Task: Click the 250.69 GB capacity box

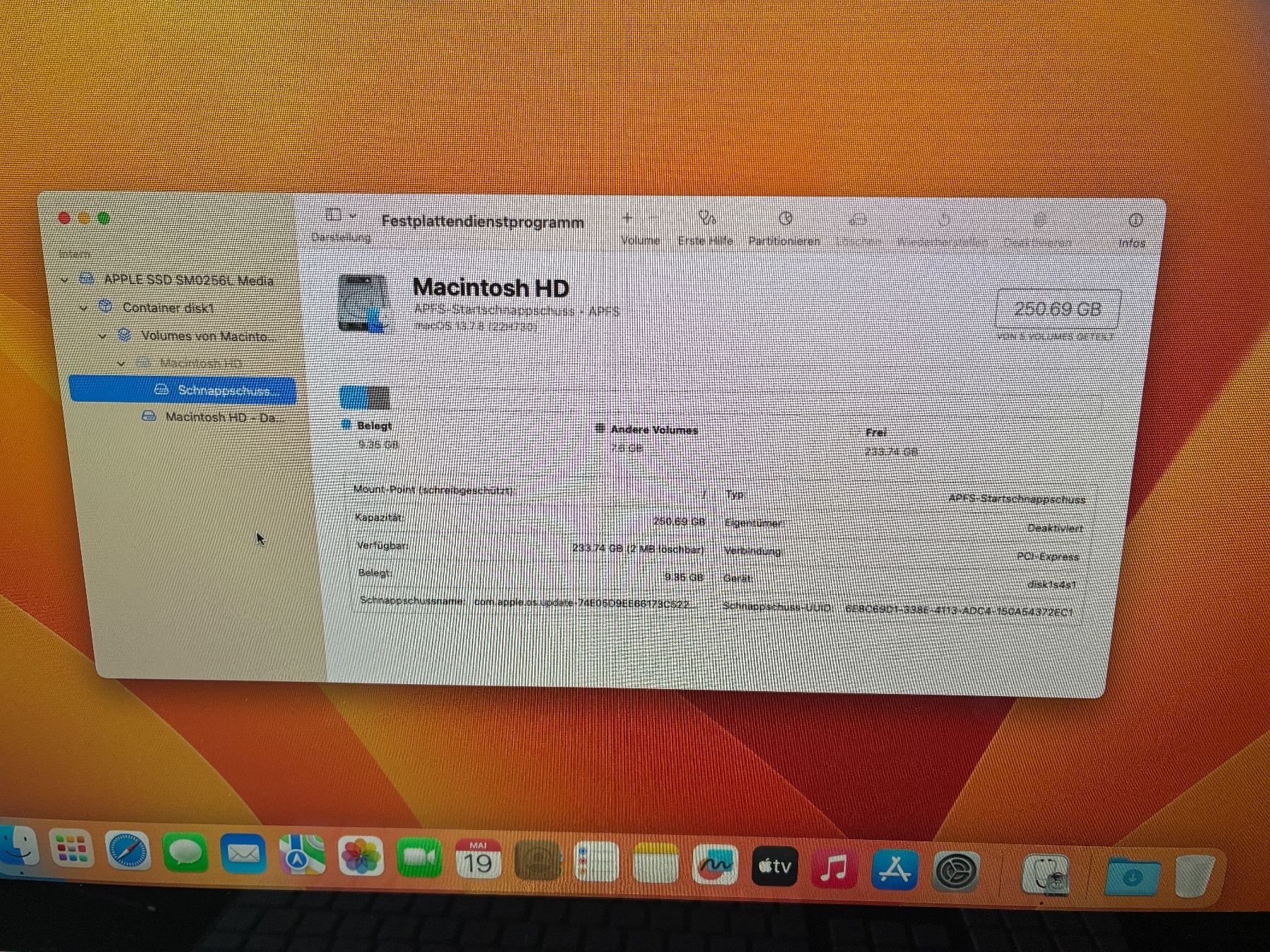Action: point(1057,309)
